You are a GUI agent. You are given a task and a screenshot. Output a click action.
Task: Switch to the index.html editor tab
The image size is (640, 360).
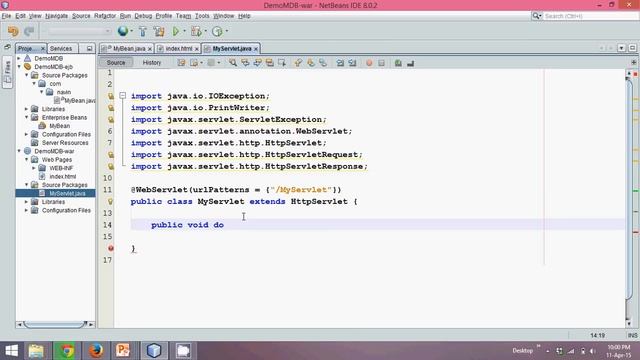(x=179, y=49)
